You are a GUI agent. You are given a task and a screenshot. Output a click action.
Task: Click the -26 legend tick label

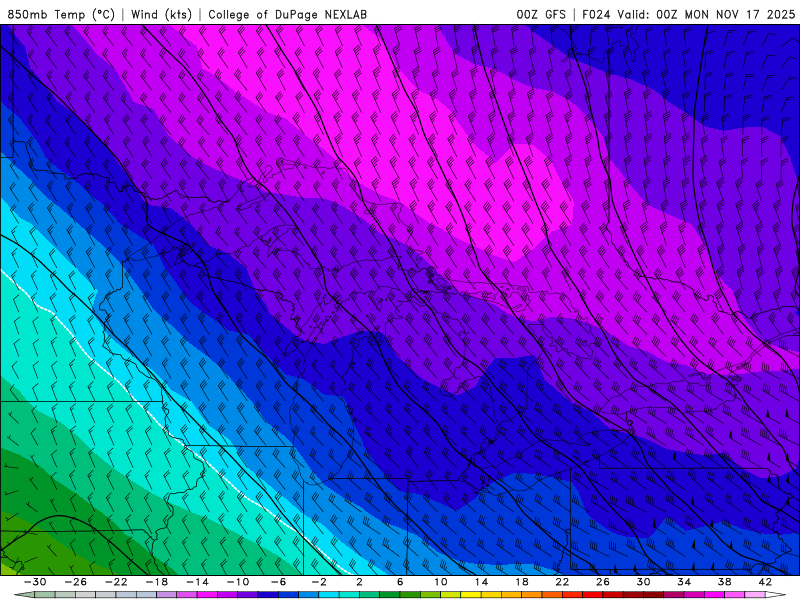point(76,582)
